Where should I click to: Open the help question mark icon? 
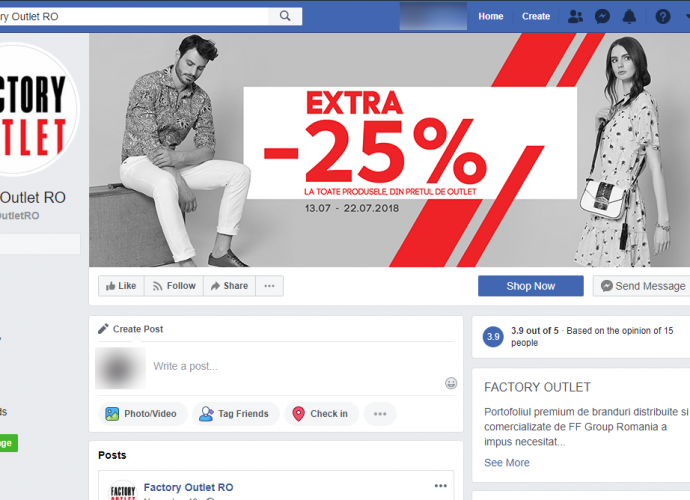[663, 17]
